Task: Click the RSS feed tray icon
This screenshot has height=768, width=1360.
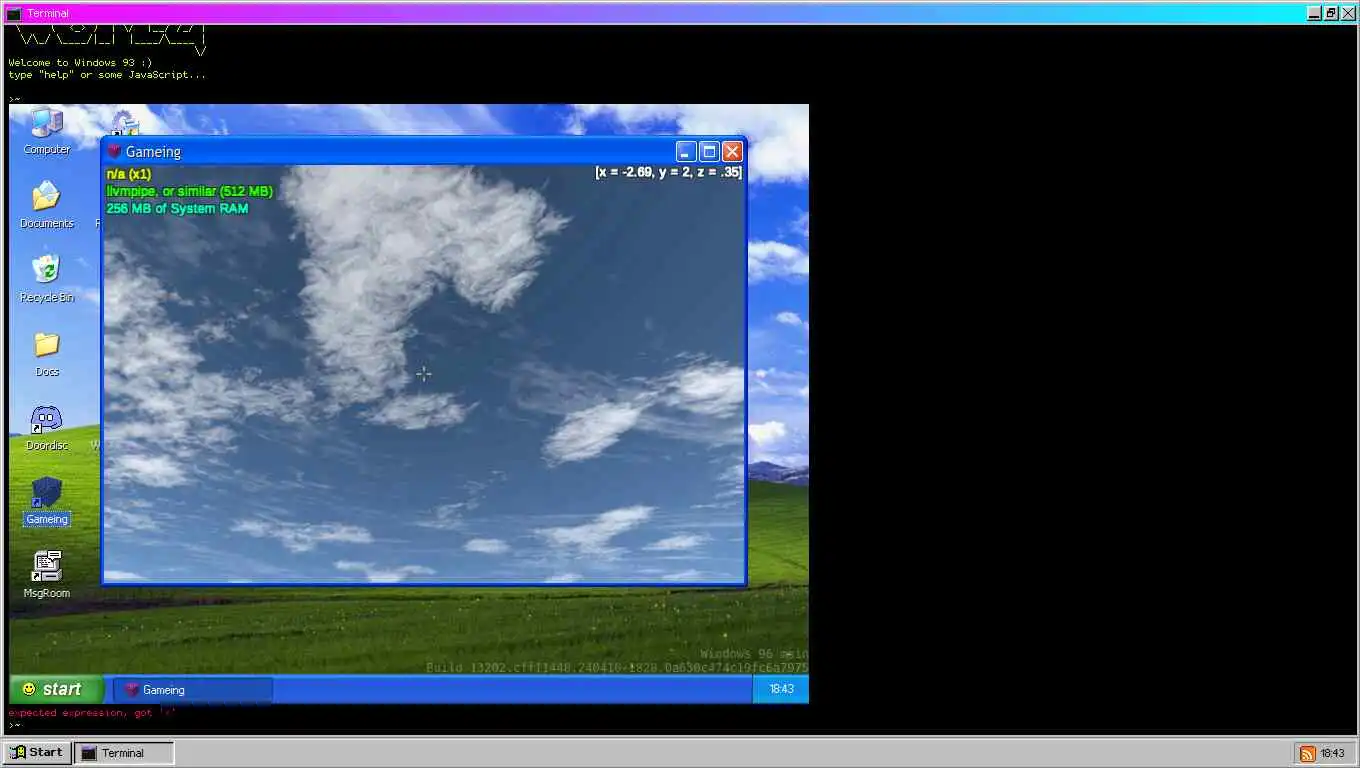Action: 1307,753
